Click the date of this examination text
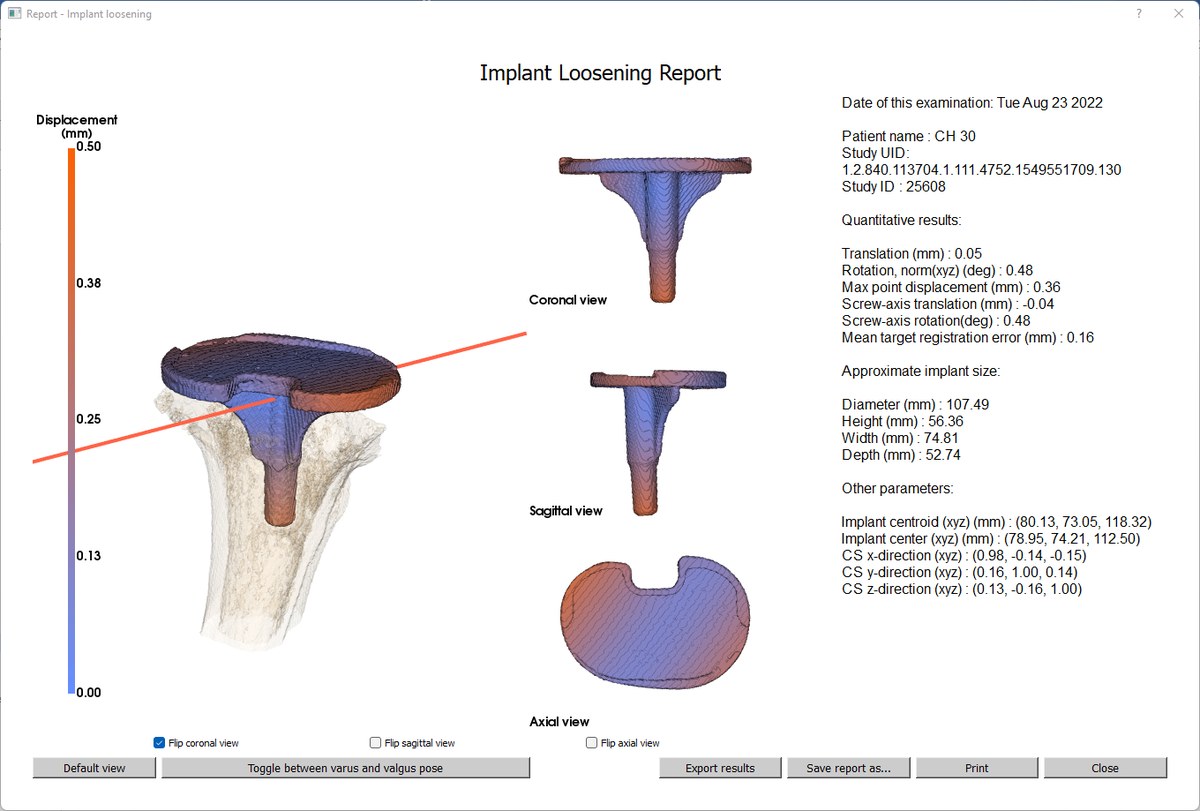The width and height of the screenshot is (1200, 811). point(973,103)
